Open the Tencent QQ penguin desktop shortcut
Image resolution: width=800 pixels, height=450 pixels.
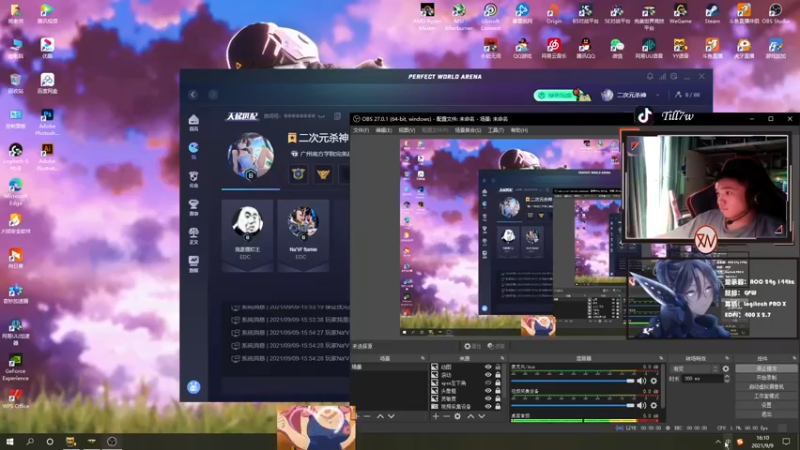click(x=585, y=49)
